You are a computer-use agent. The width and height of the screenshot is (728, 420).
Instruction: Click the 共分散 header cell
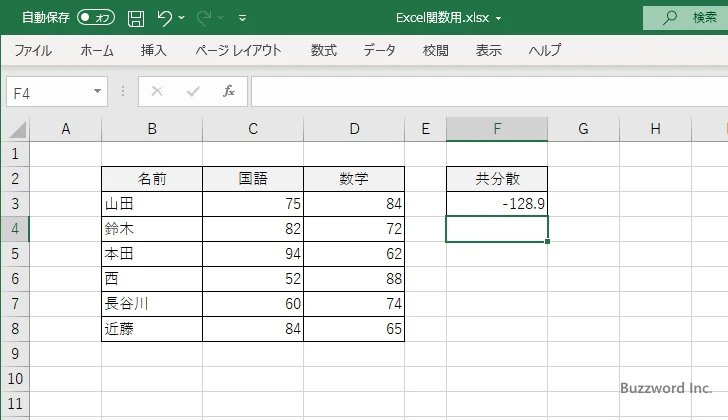tap(497, 179)
